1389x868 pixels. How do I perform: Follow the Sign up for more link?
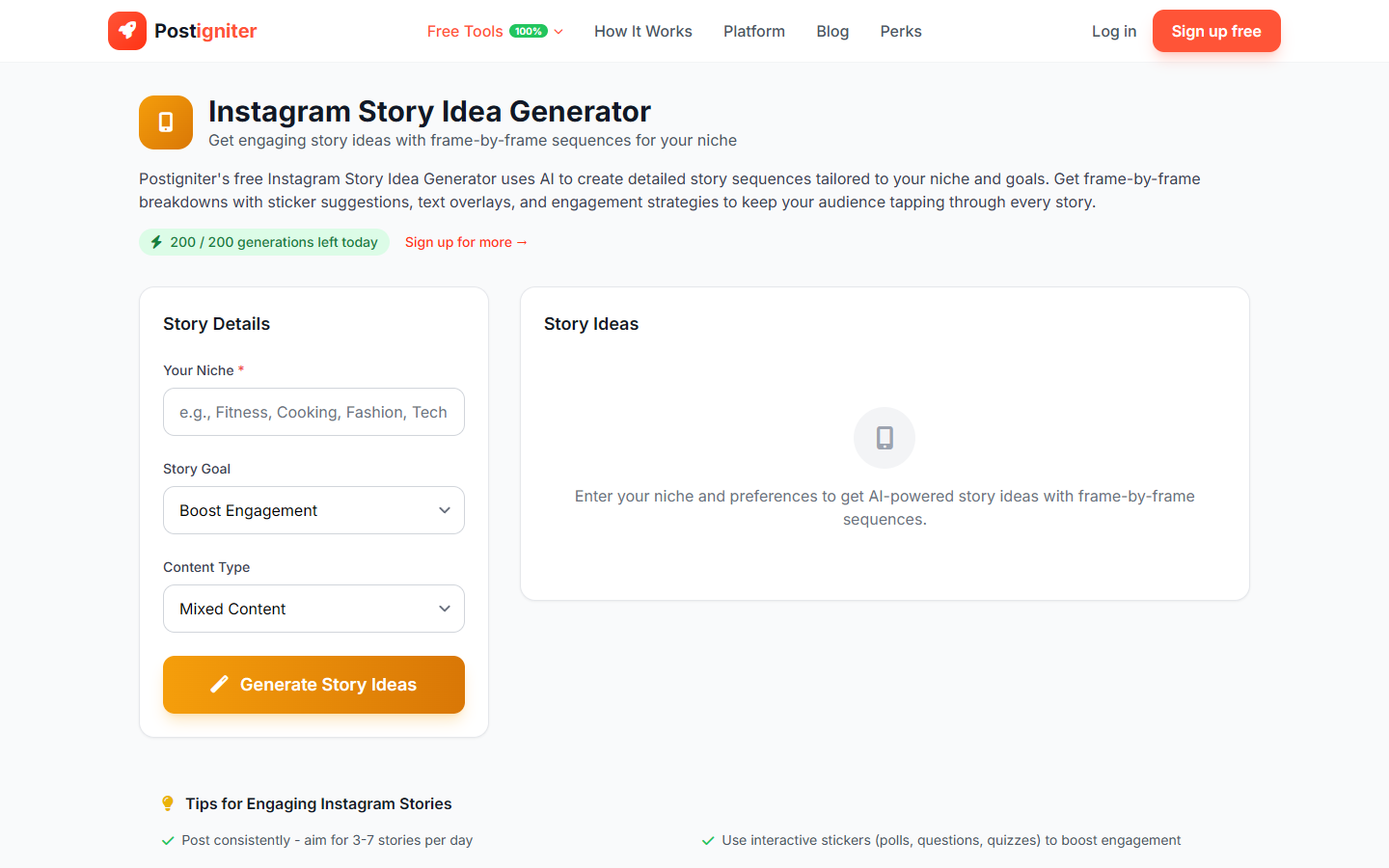click(466, 241)
